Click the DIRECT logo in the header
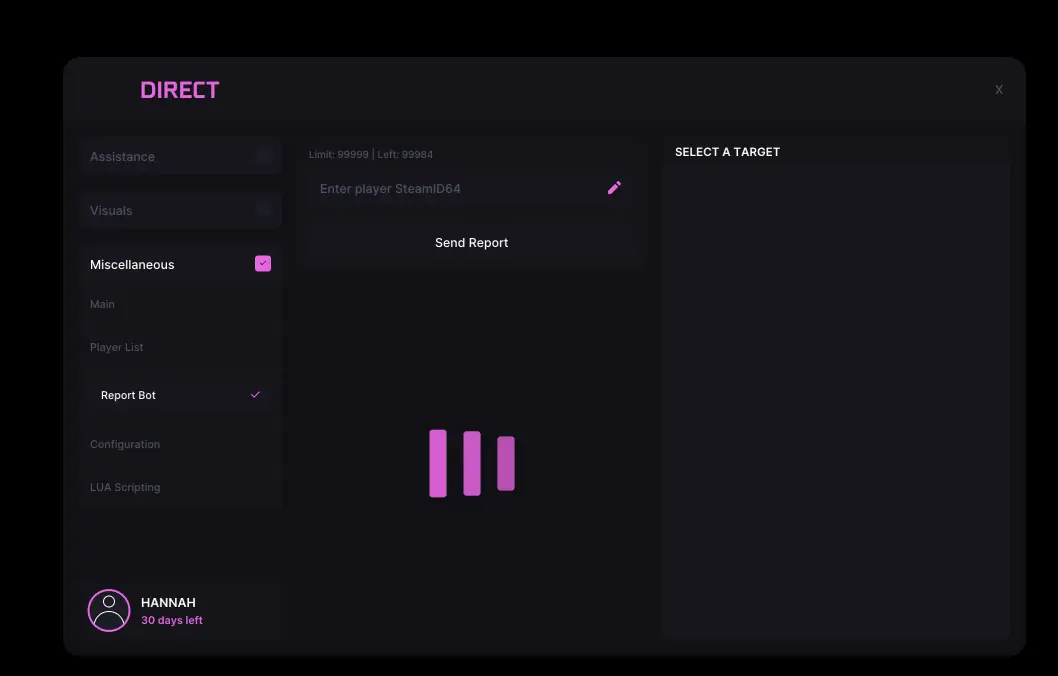The width and height of the screenshot is (1058, 676). (180, 89)
